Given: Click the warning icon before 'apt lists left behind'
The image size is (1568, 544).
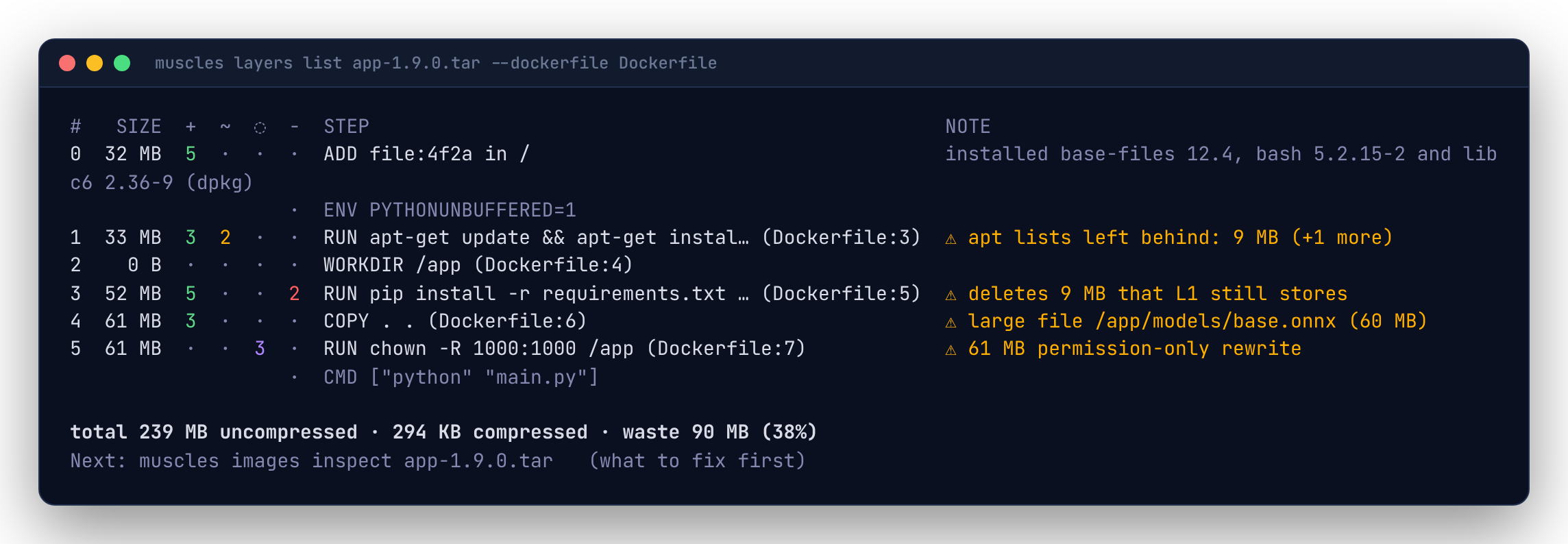Looking at the screenshot, I should click(x=951, y=238).
